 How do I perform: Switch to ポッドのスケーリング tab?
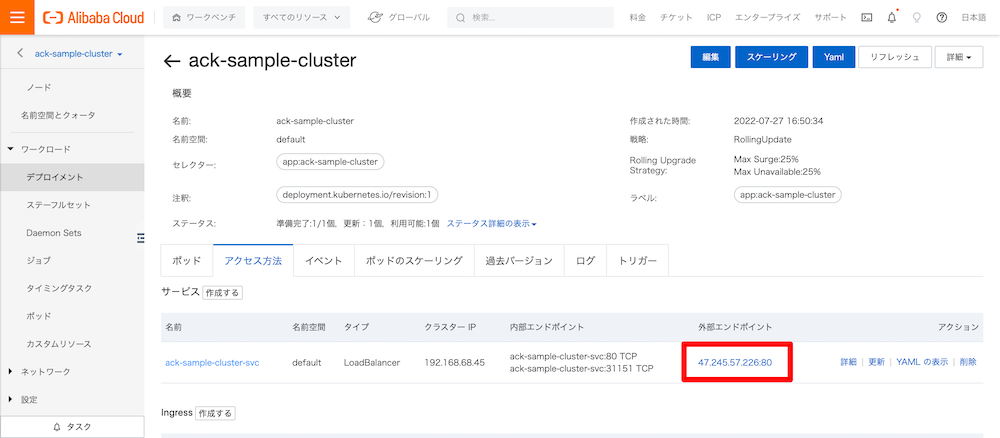coord(414,261)
